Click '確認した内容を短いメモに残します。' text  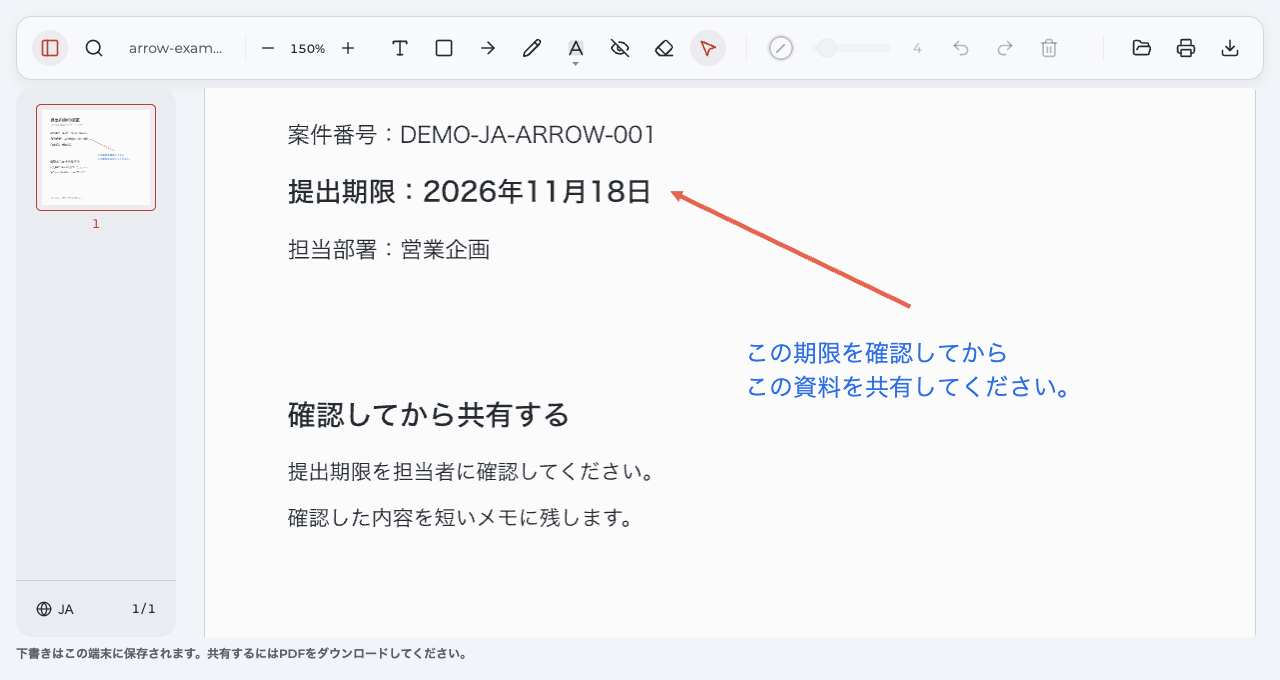[x=461, y=518]
